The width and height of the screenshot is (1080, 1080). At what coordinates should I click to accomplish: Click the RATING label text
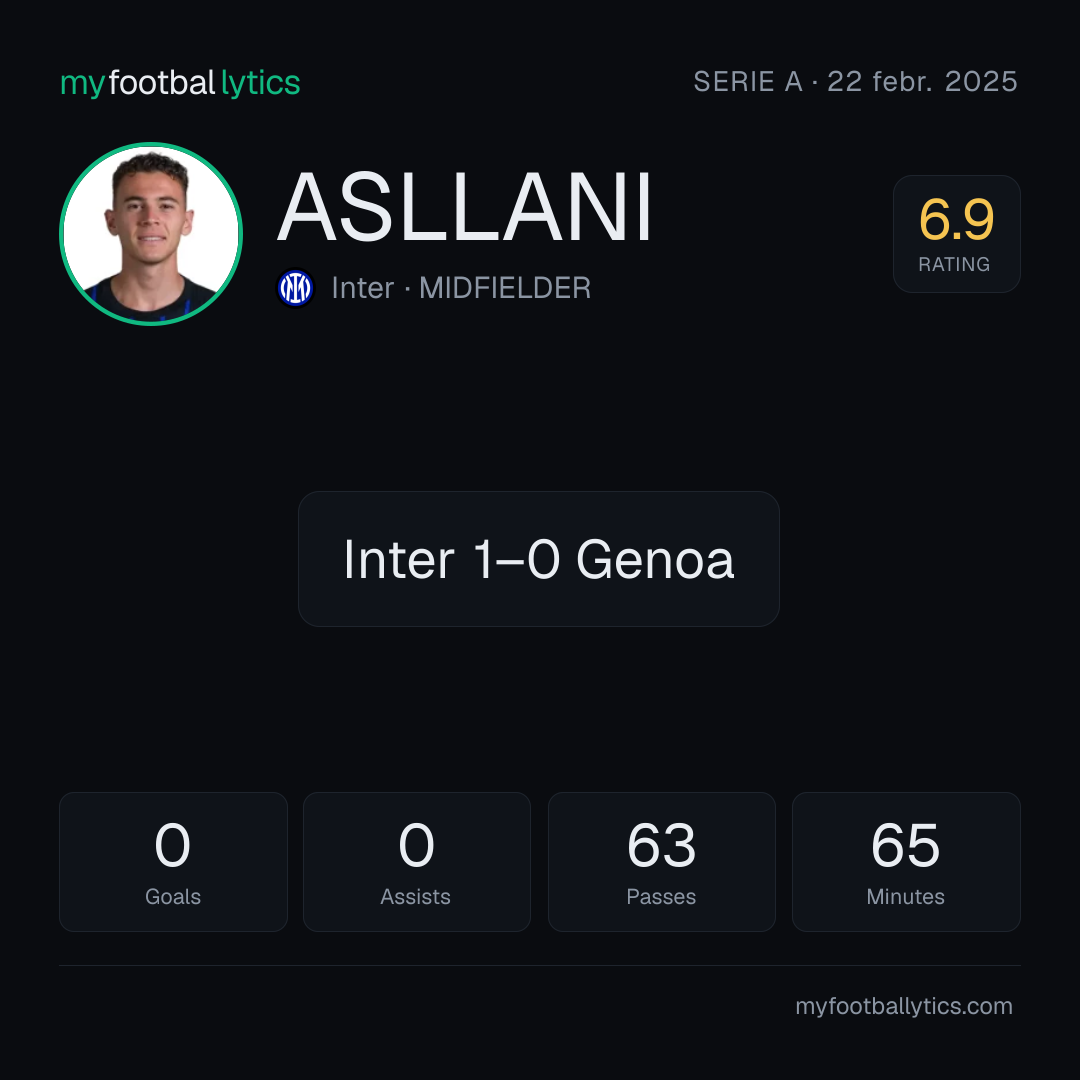pyautogui.click(x=954, y=264)
